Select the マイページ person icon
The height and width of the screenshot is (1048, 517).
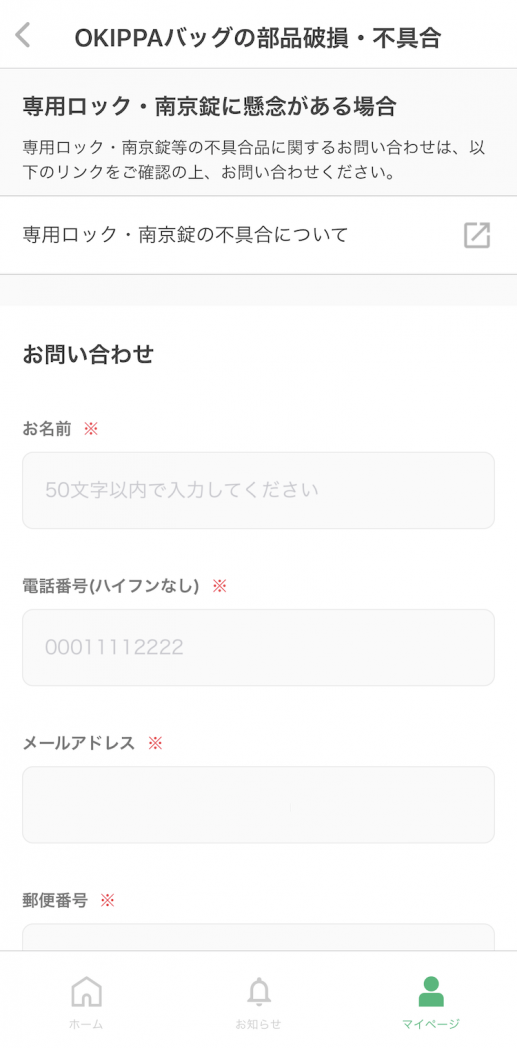click(x=431, y=992)
